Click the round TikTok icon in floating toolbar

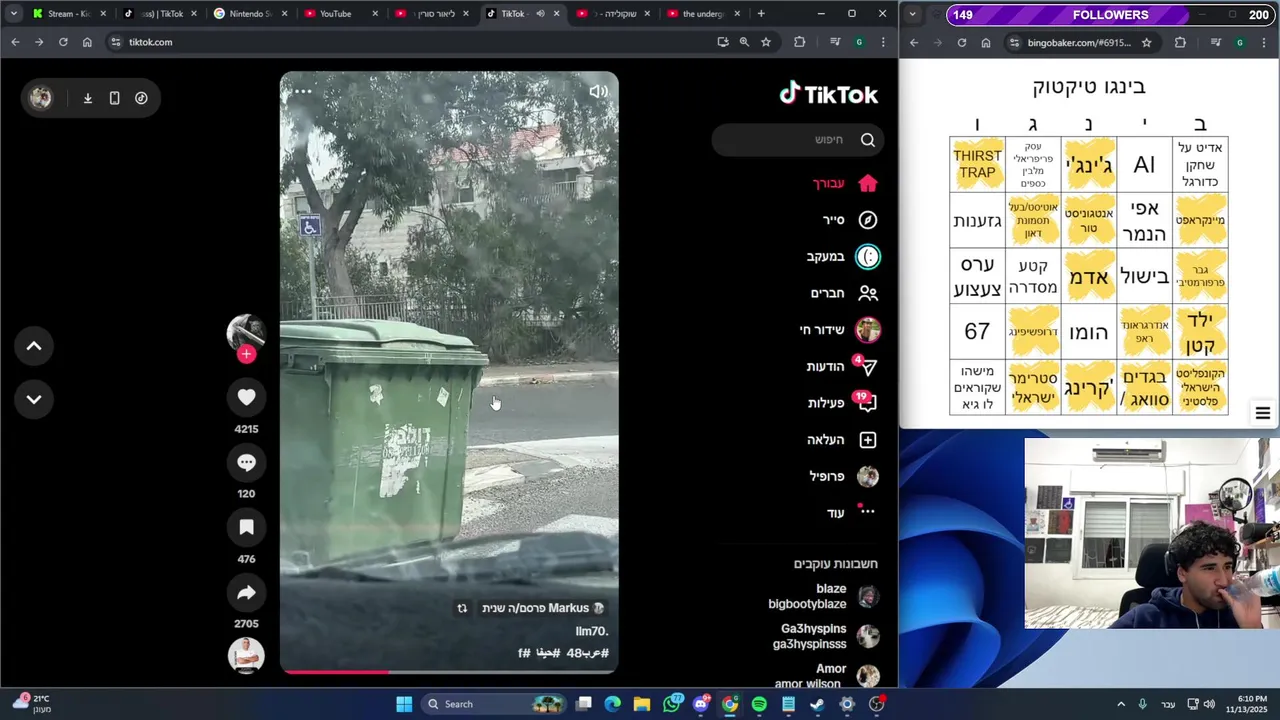click(x=141, y=98)
